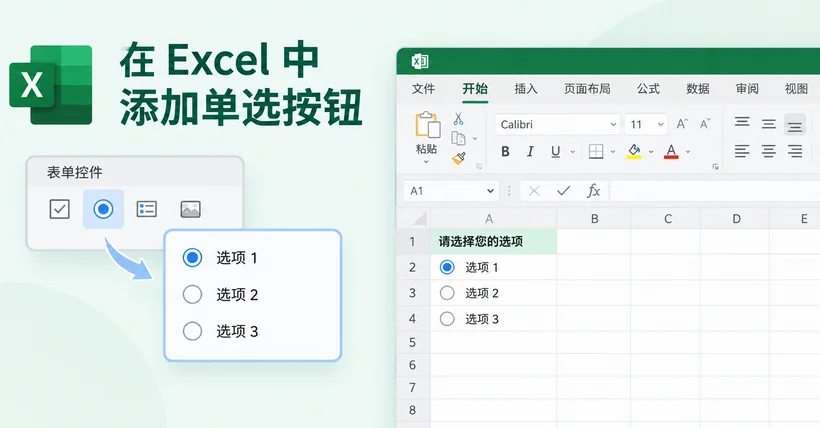Expand 粘贴 paste options arrow
820x428 pixels.
tap(426, 162)
